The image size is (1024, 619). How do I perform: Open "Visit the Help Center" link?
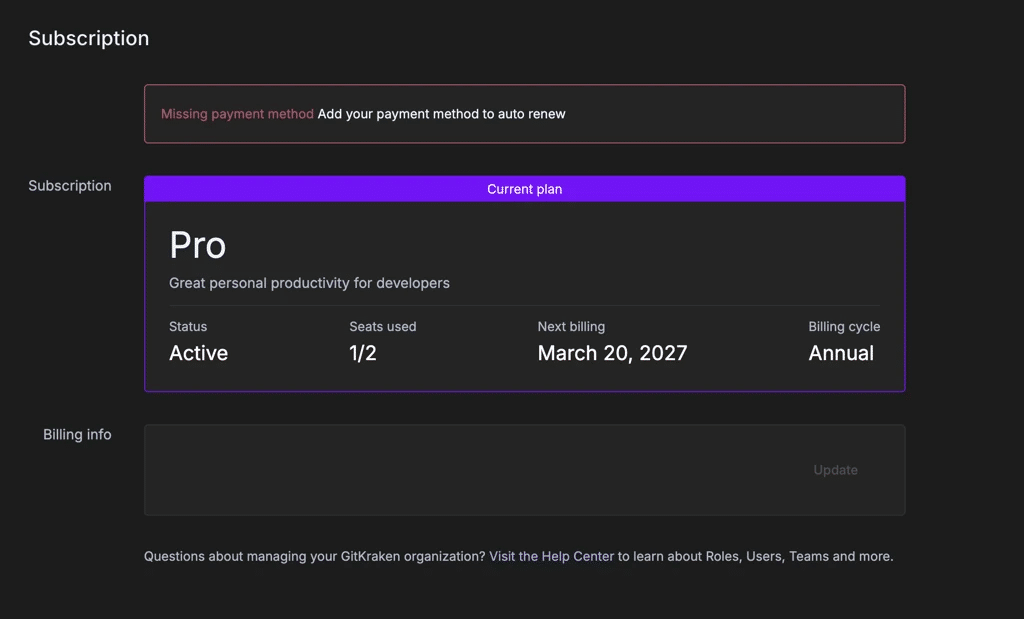(x=551, y=556)
